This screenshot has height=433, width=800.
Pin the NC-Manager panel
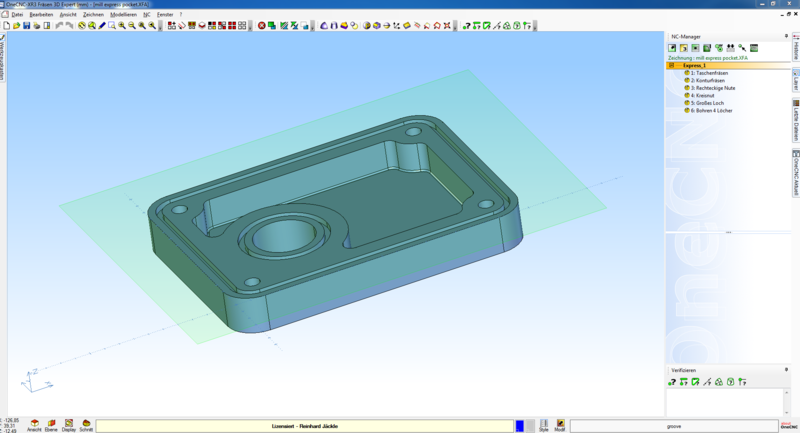[x=786, y=36]
